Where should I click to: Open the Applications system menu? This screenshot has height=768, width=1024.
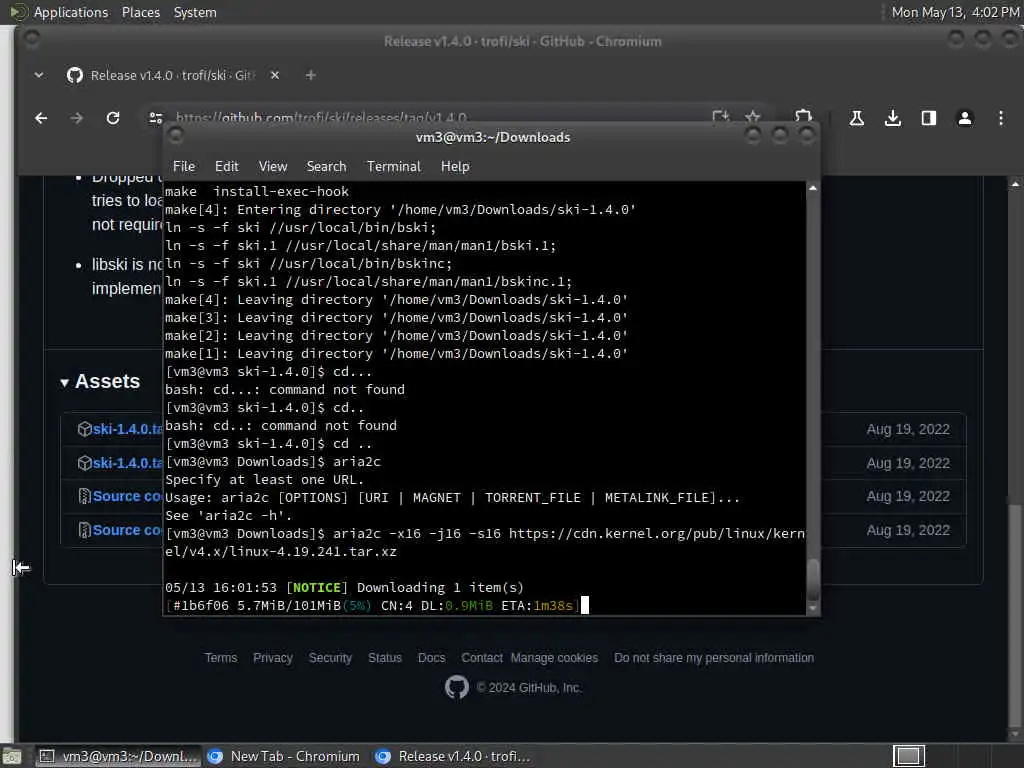[71, 12]
